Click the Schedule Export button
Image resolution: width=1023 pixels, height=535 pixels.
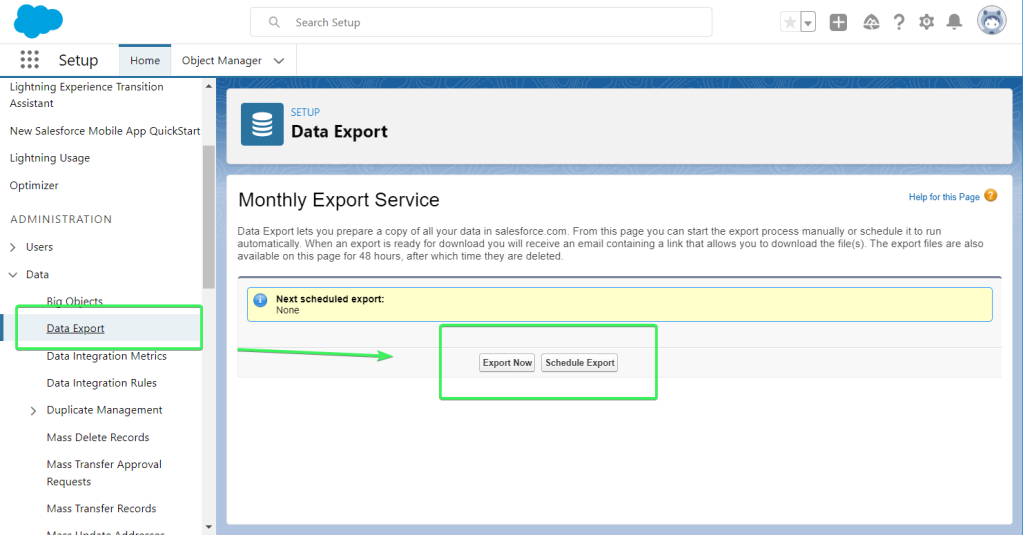(579, 363)
